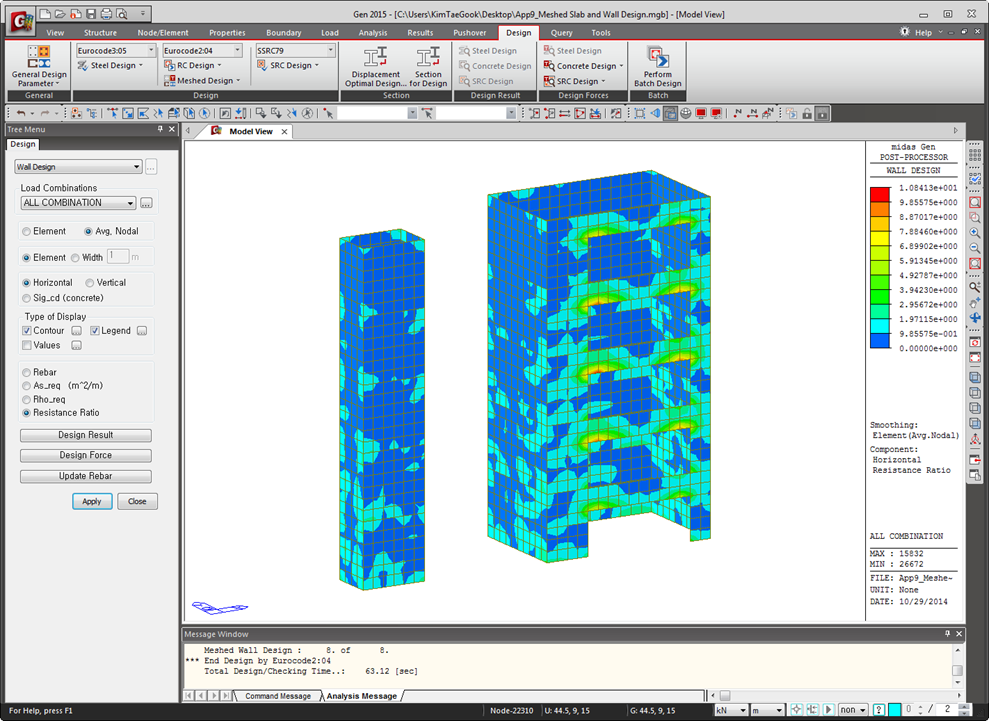
Task: Select the Width radio button
Action: [75, 257]
